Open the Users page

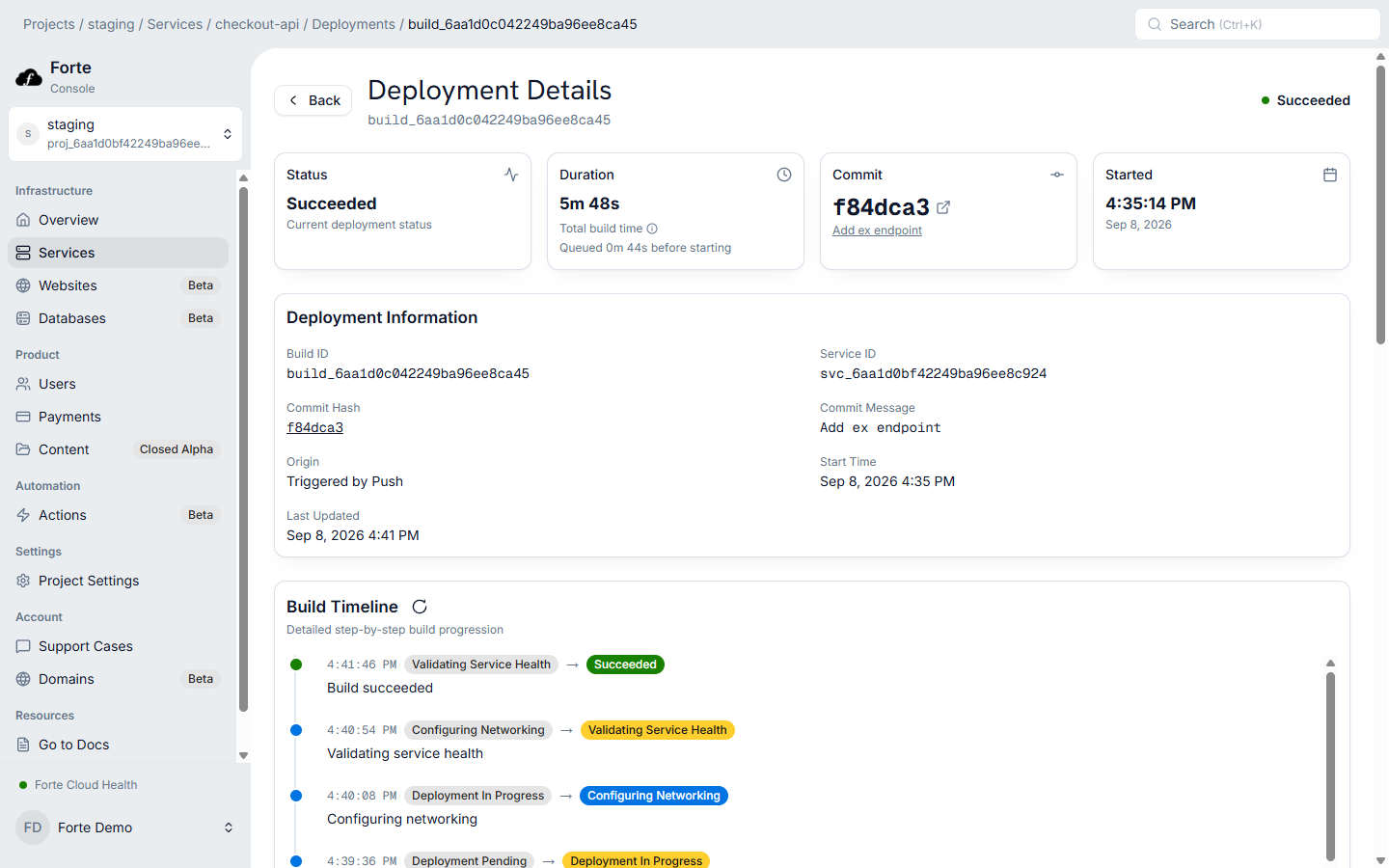118,384
